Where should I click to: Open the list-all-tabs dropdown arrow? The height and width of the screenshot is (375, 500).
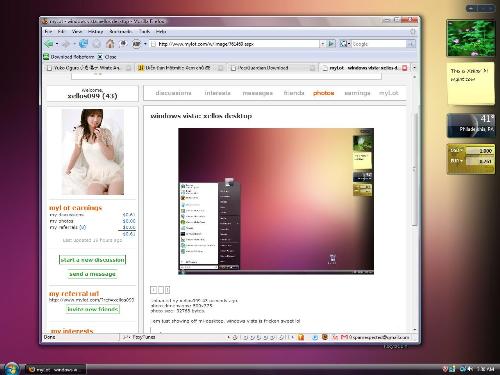414,68
